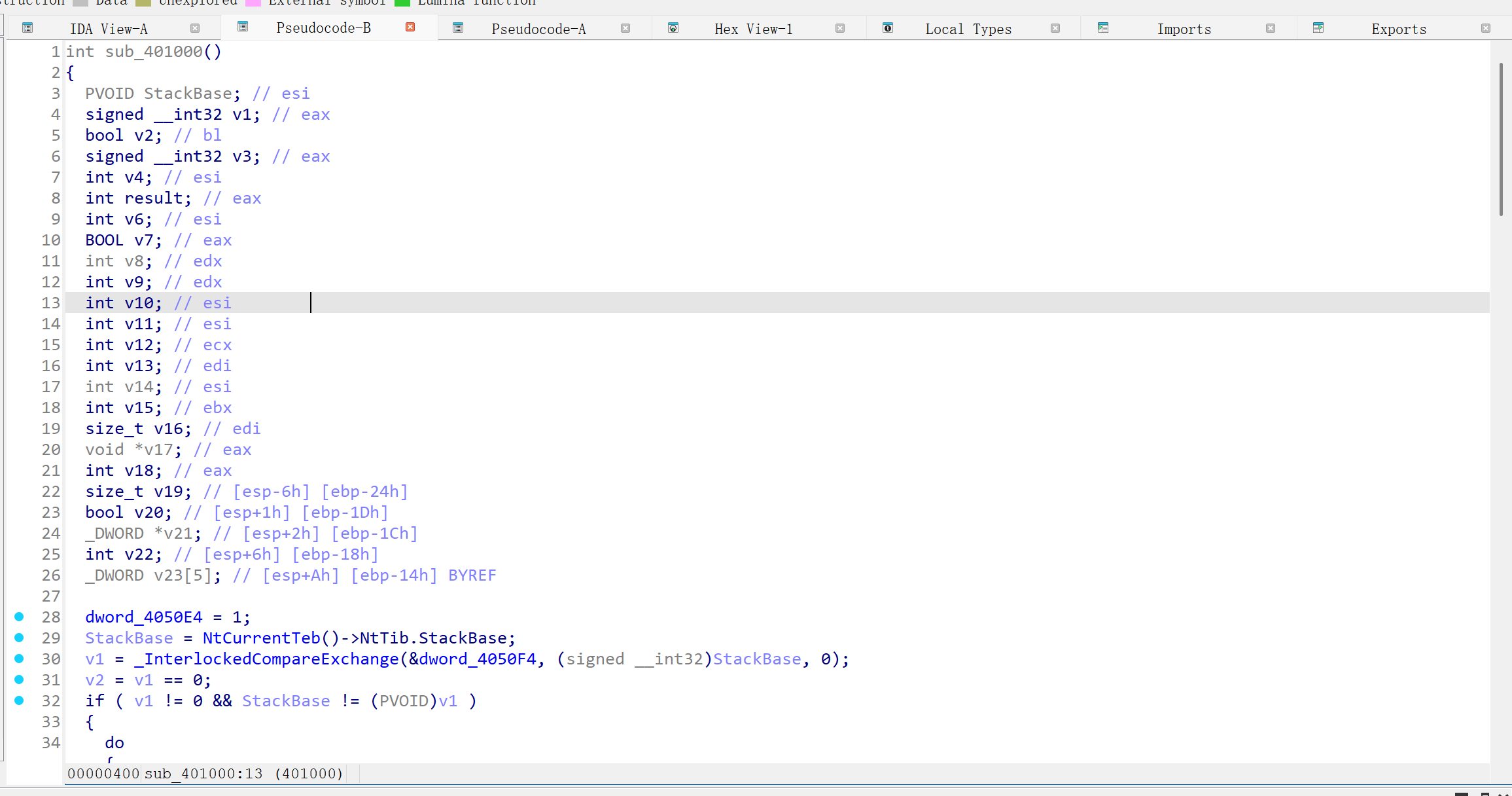Viewport: 1512px width, 796px height.
Task: Switch to the Exports tab
Action: [x=1398, y=29]
